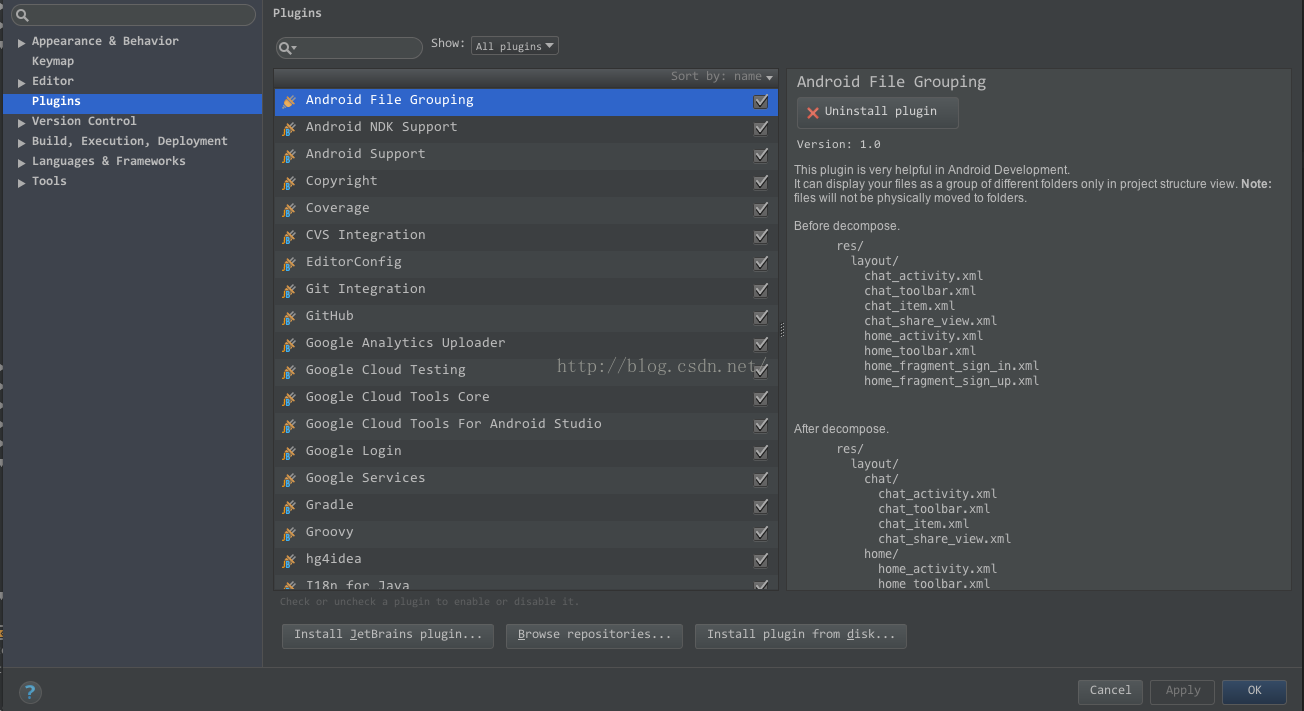Expand Build, Execution, Deployment node
1304x711 pixels.
(22, 142)
